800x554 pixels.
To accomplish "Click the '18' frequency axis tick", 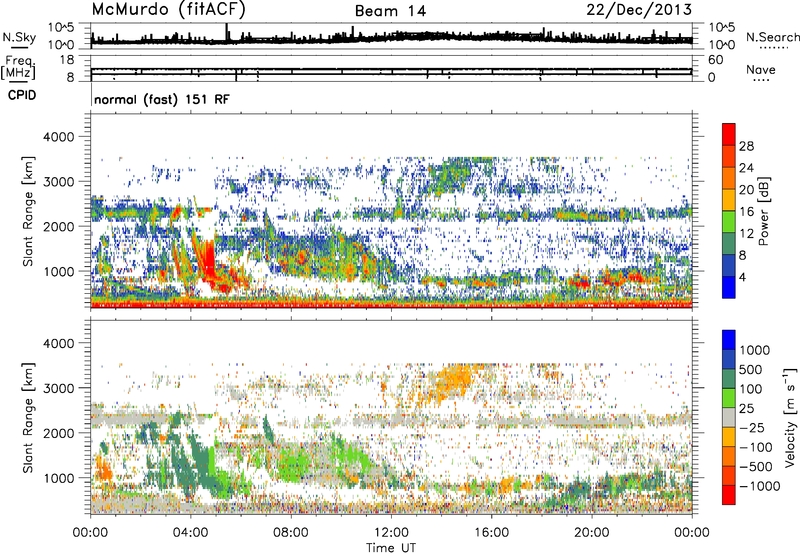I will pos(67,60).
